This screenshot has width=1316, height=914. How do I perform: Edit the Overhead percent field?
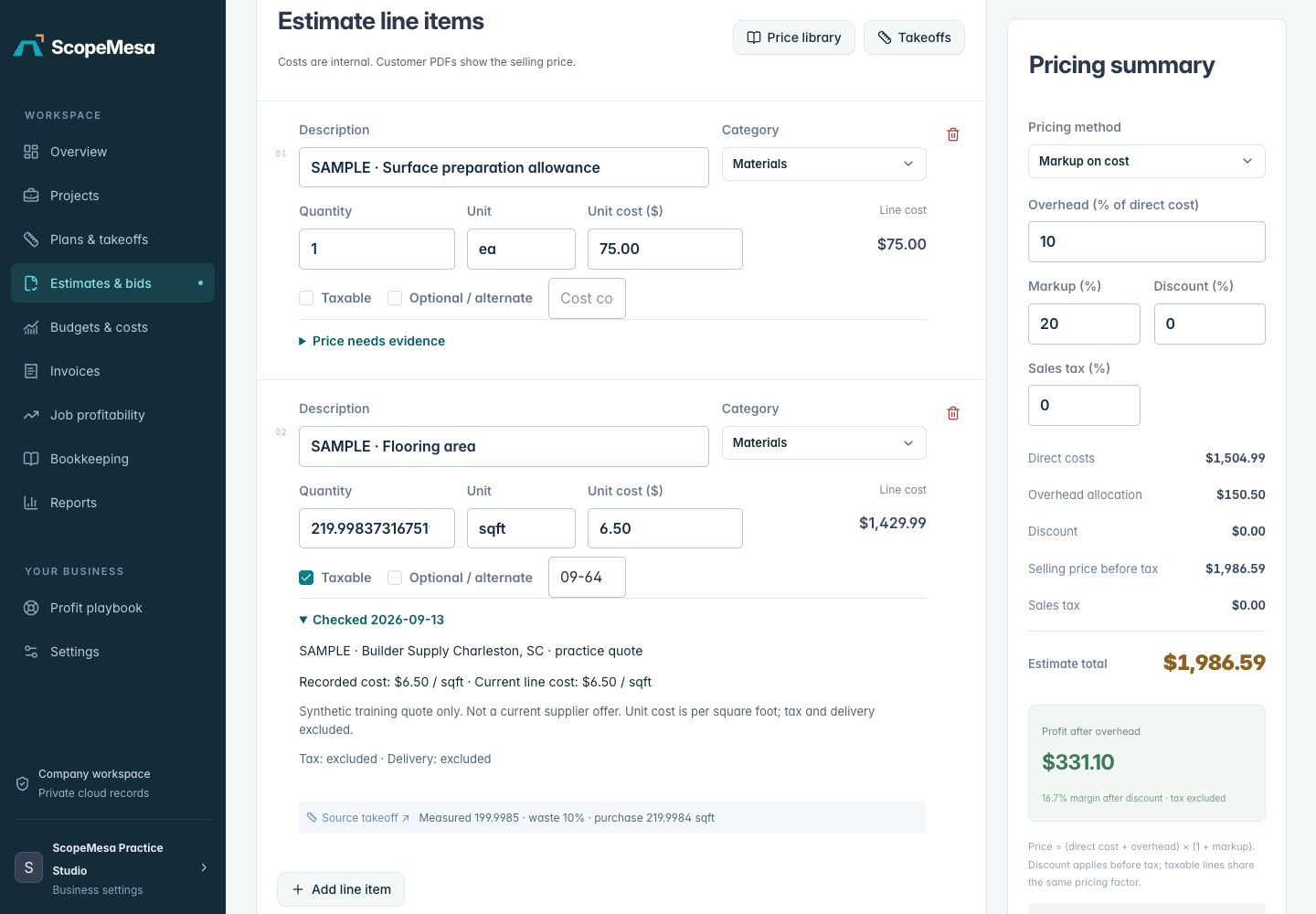1147,241
